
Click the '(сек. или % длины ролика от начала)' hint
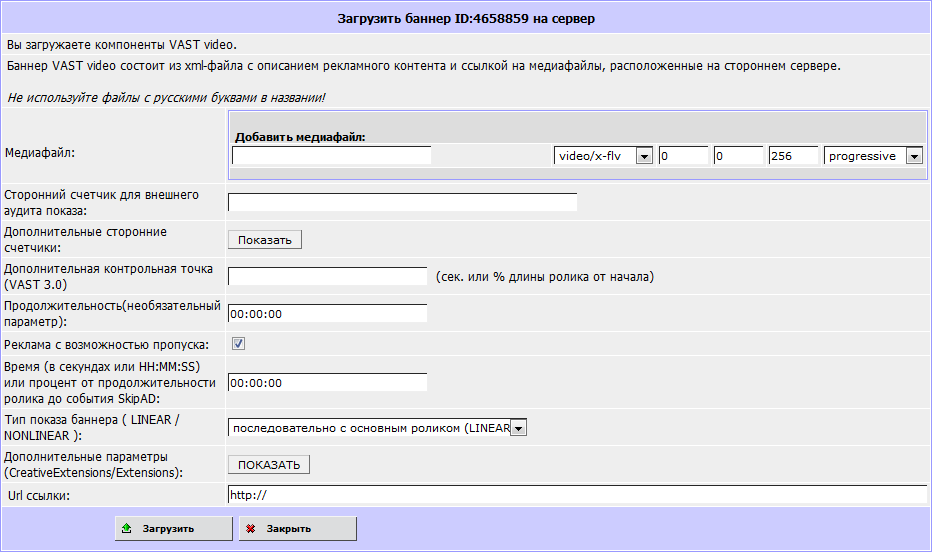[544, 276]
